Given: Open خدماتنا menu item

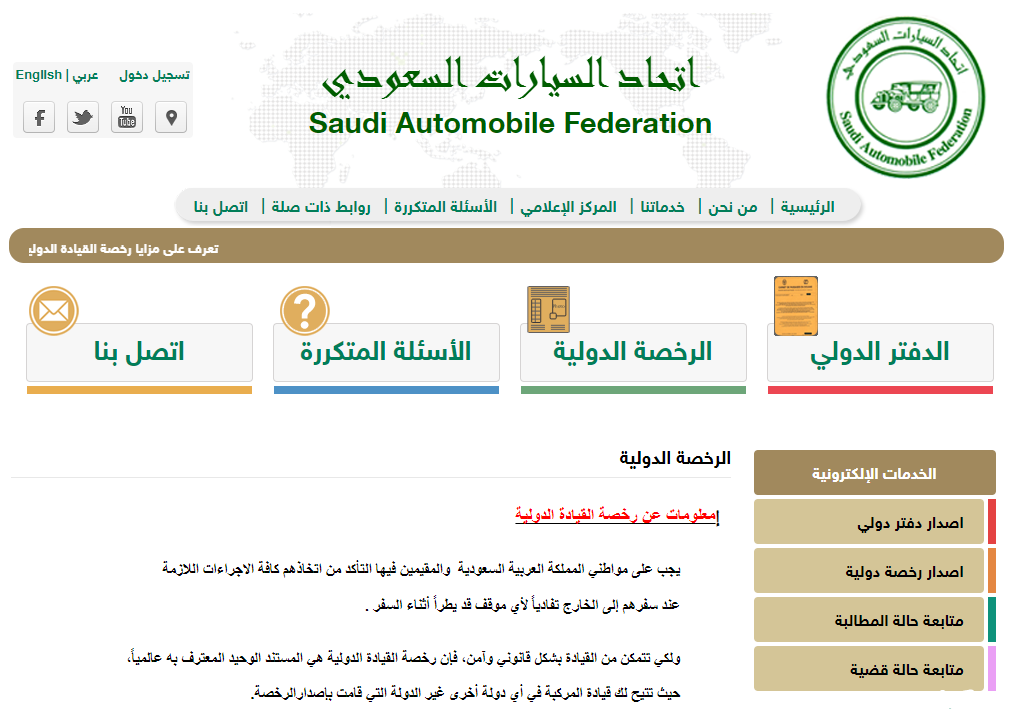Looking at the screenshot, I should 662,206.
